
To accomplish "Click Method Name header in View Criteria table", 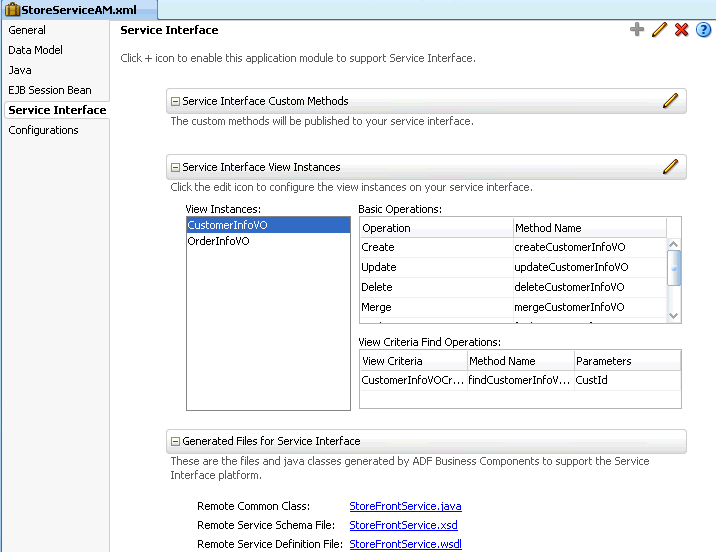I will (x=521, y=361).
